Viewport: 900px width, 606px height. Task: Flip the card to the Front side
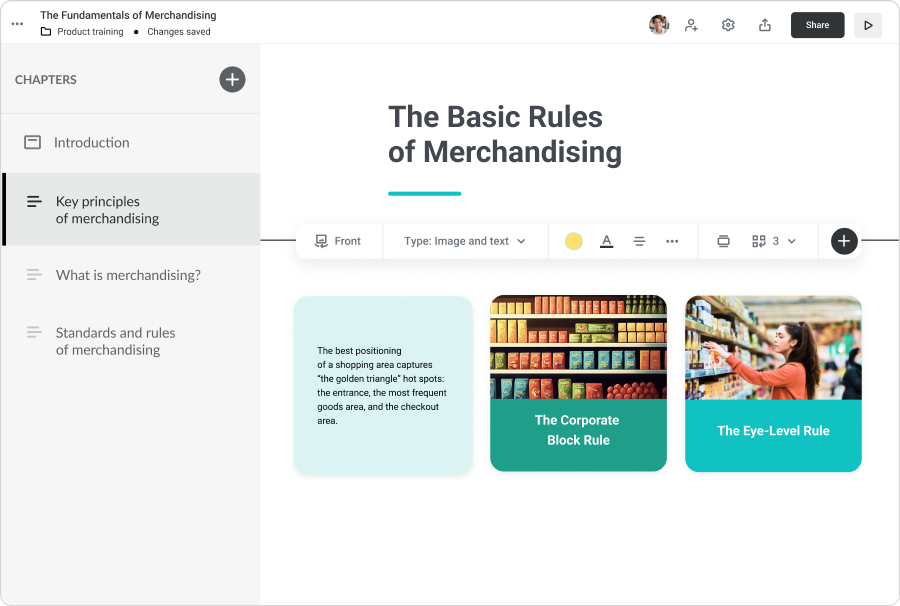pyautogui.click(x=339, y=240)
